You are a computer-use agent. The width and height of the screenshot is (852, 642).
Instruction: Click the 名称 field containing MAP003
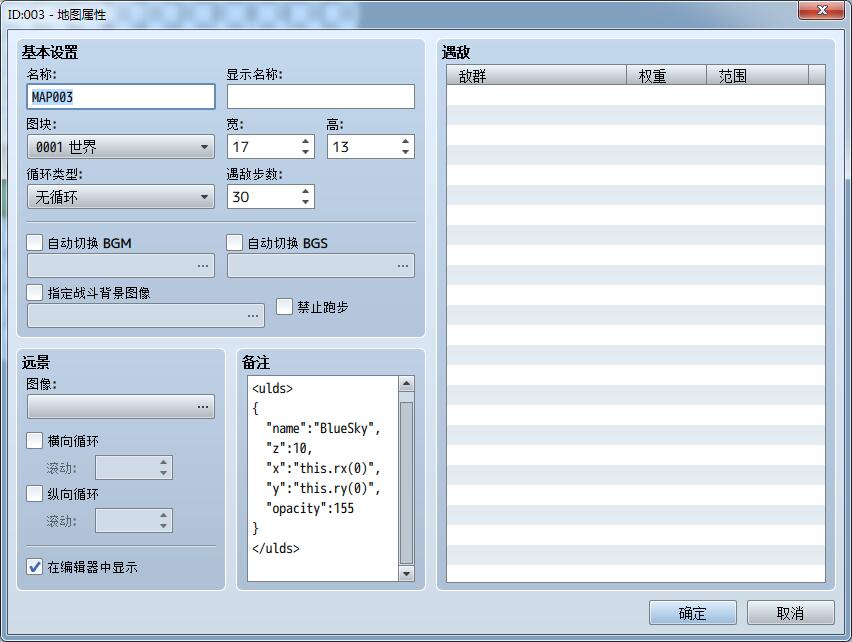(121, 97)
